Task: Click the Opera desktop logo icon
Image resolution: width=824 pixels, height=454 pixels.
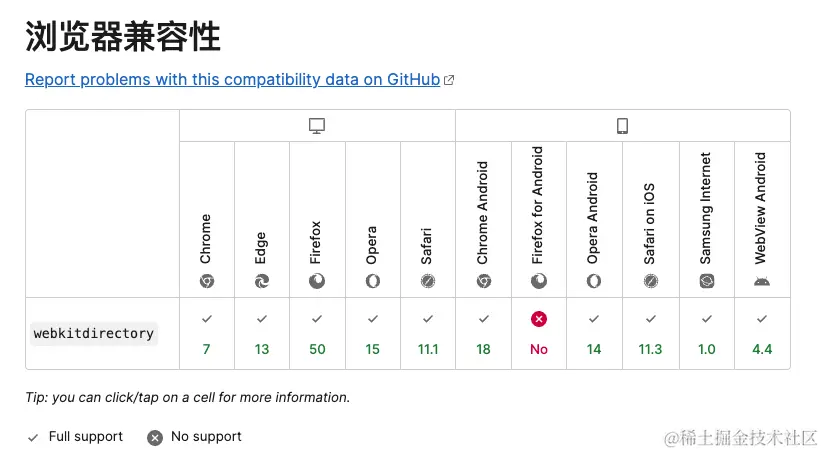Action: tap(373, 282)
